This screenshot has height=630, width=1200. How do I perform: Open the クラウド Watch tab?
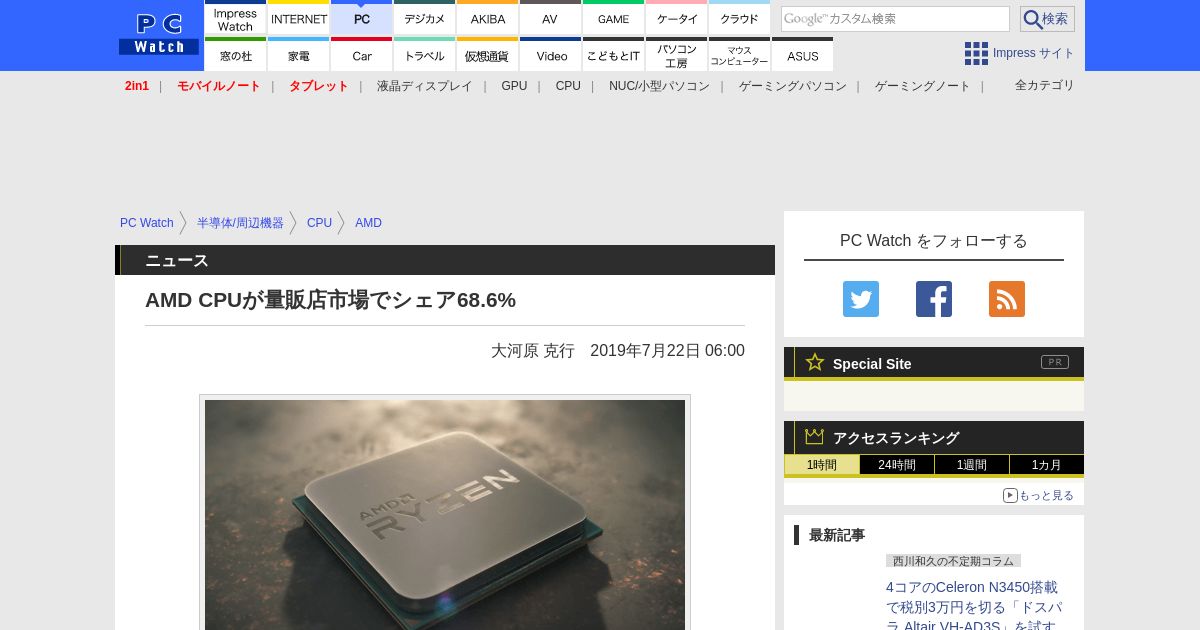[x=740, y=18]
